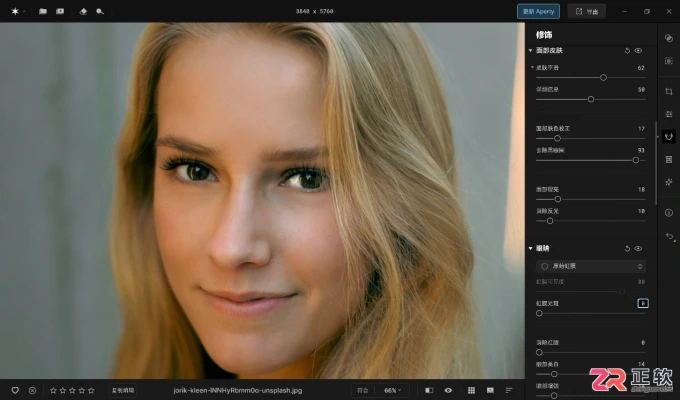The image size is (680, 400).
Task: Select the Crop tool in the right sidebar
Action: [669, 92]
